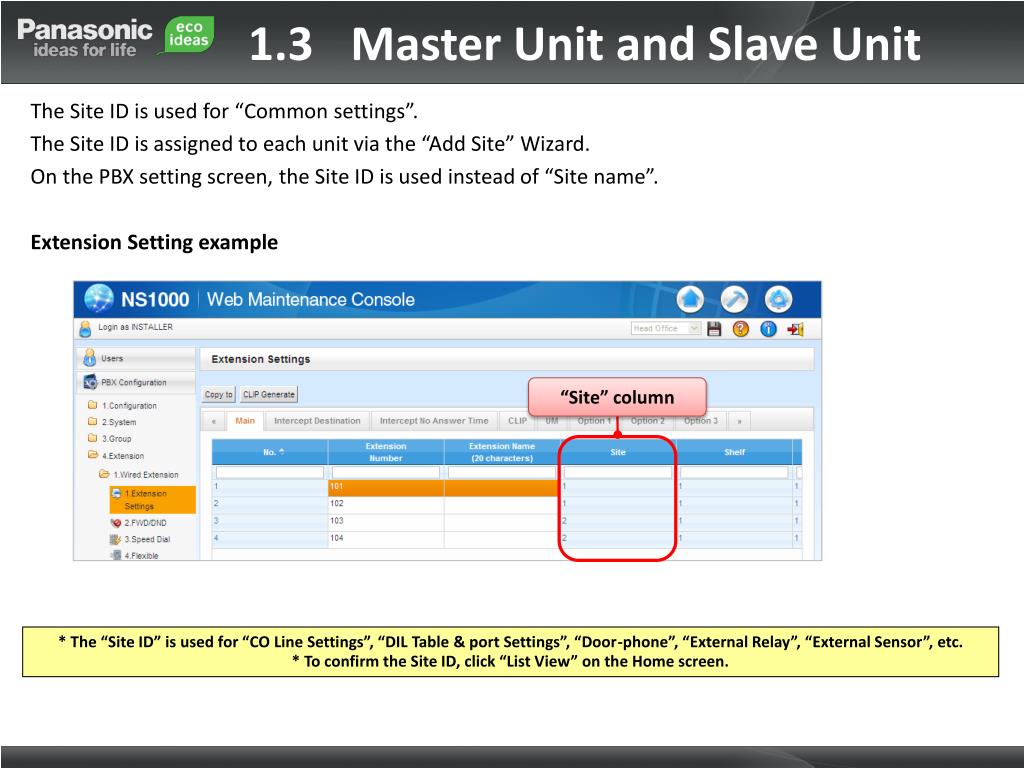Open the Option 2 tab

pyautogui.click(x=648, y=421)
